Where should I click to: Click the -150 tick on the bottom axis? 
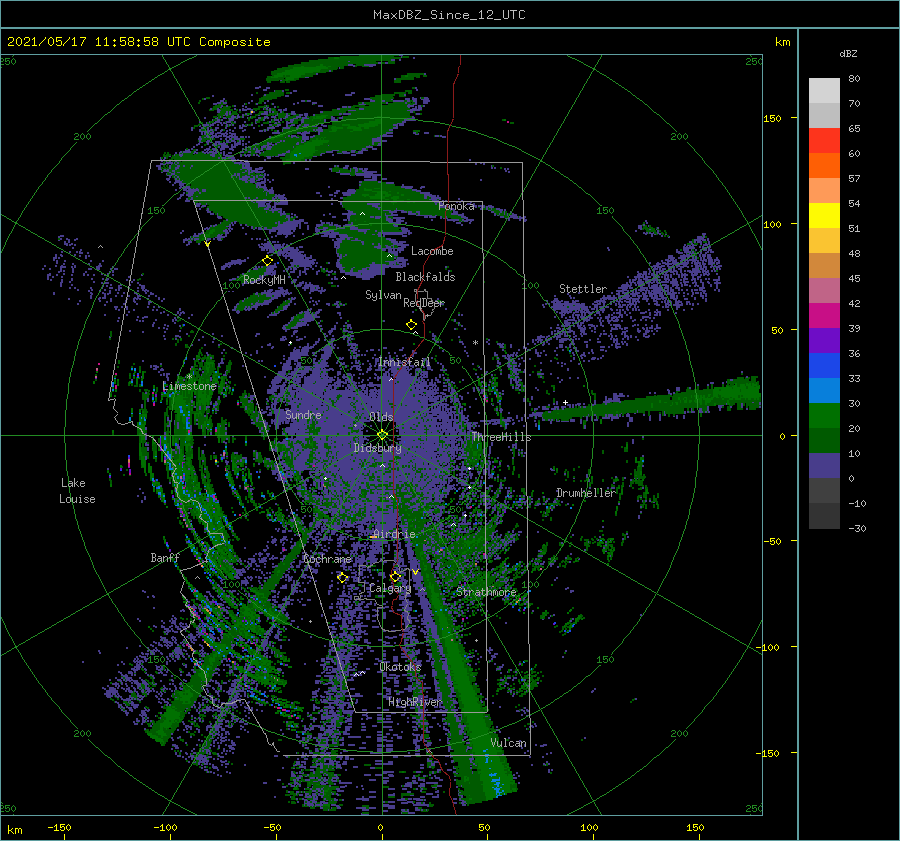(59, 827)
